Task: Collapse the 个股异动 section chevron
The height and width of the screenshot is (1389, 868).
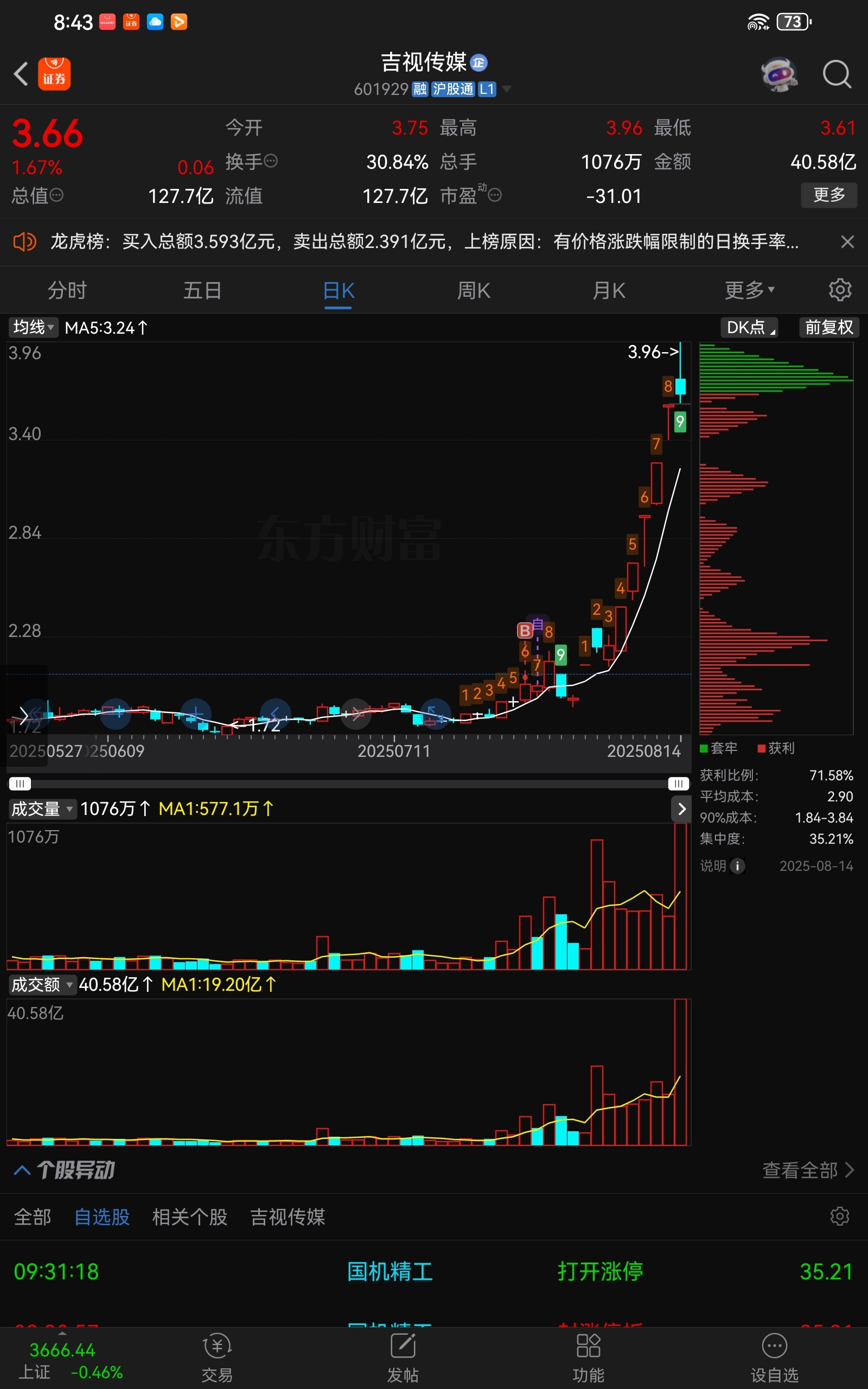Action: point(22,1170)
